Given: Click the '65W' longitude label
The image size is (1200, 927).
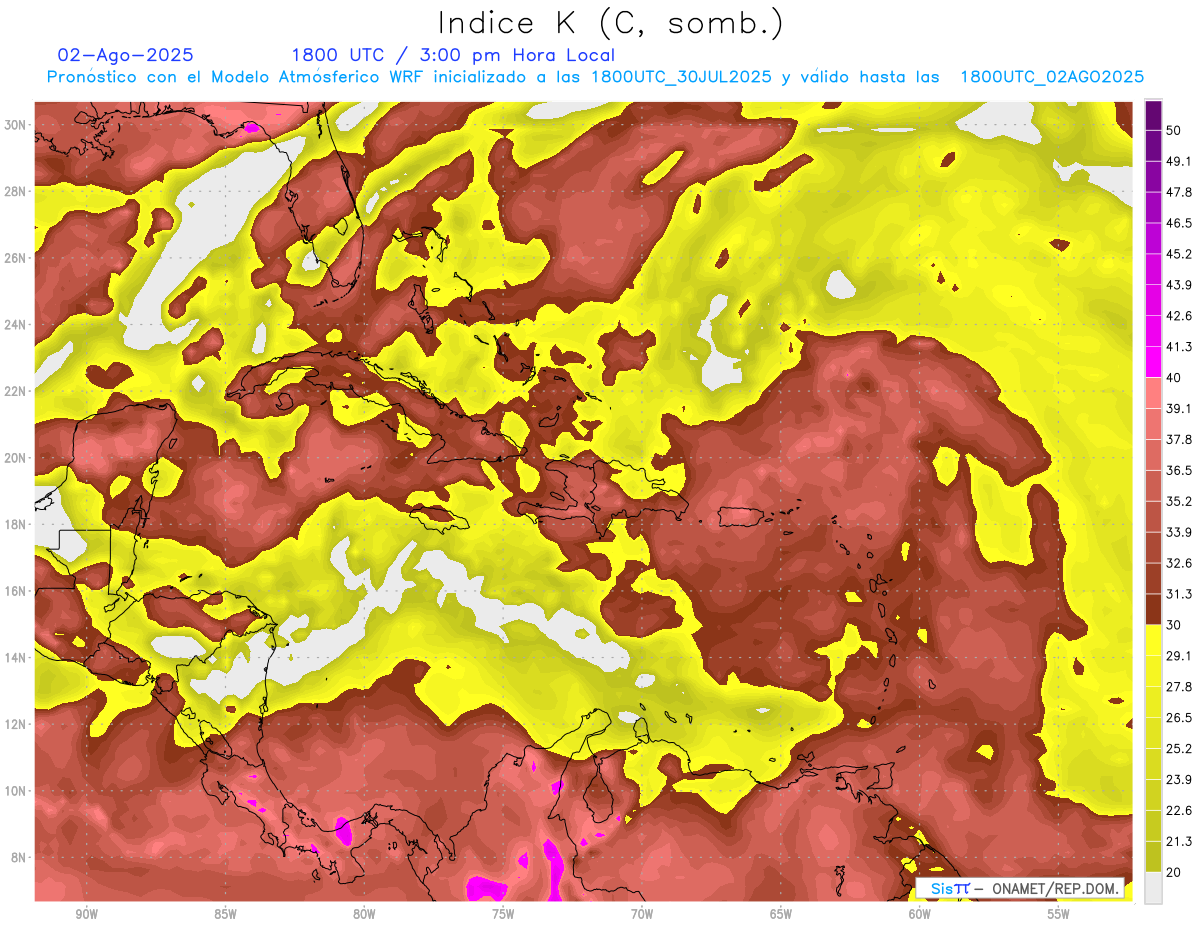Looking at the screenshot, I should [x=781, y=914].
